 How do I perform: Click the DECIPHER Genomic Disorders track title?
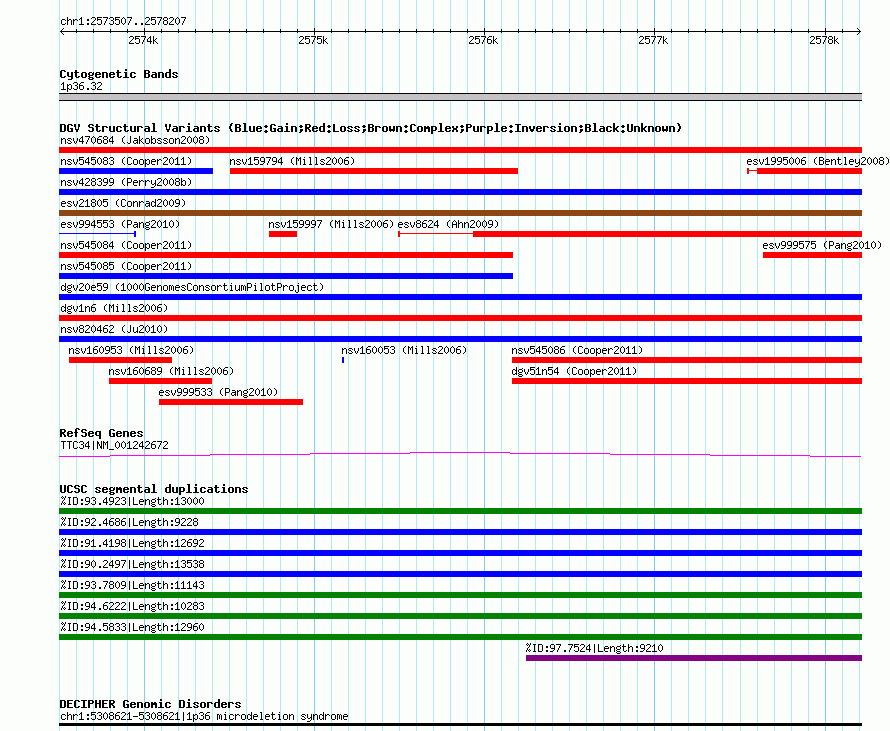coord(150,704)
